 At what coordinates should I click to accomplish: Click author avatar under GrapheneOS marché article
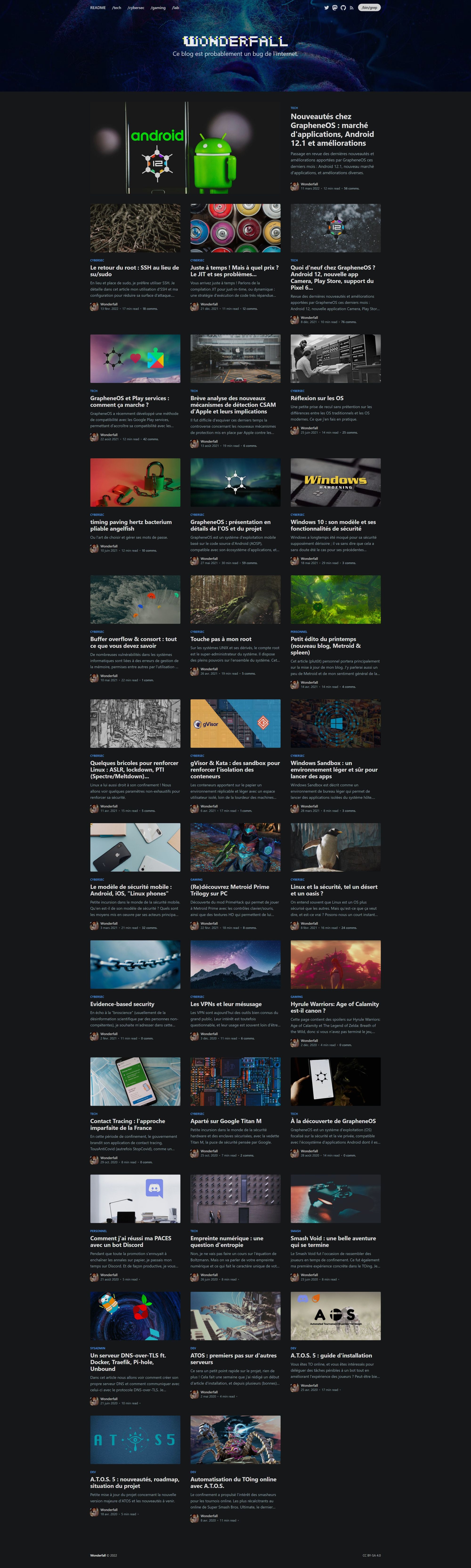click(295, 186)
